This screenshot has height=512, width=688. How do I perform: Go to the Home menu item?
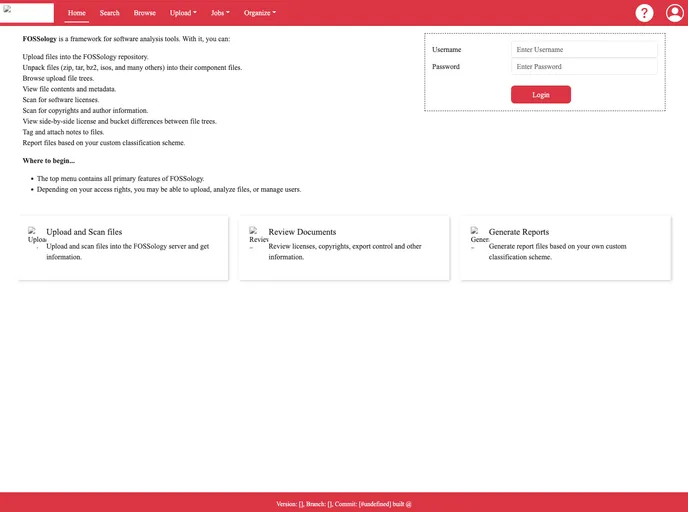coord(77,13)
